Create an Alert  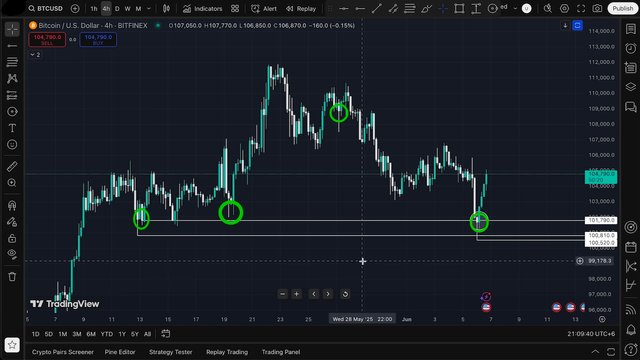tap(264, 9)
